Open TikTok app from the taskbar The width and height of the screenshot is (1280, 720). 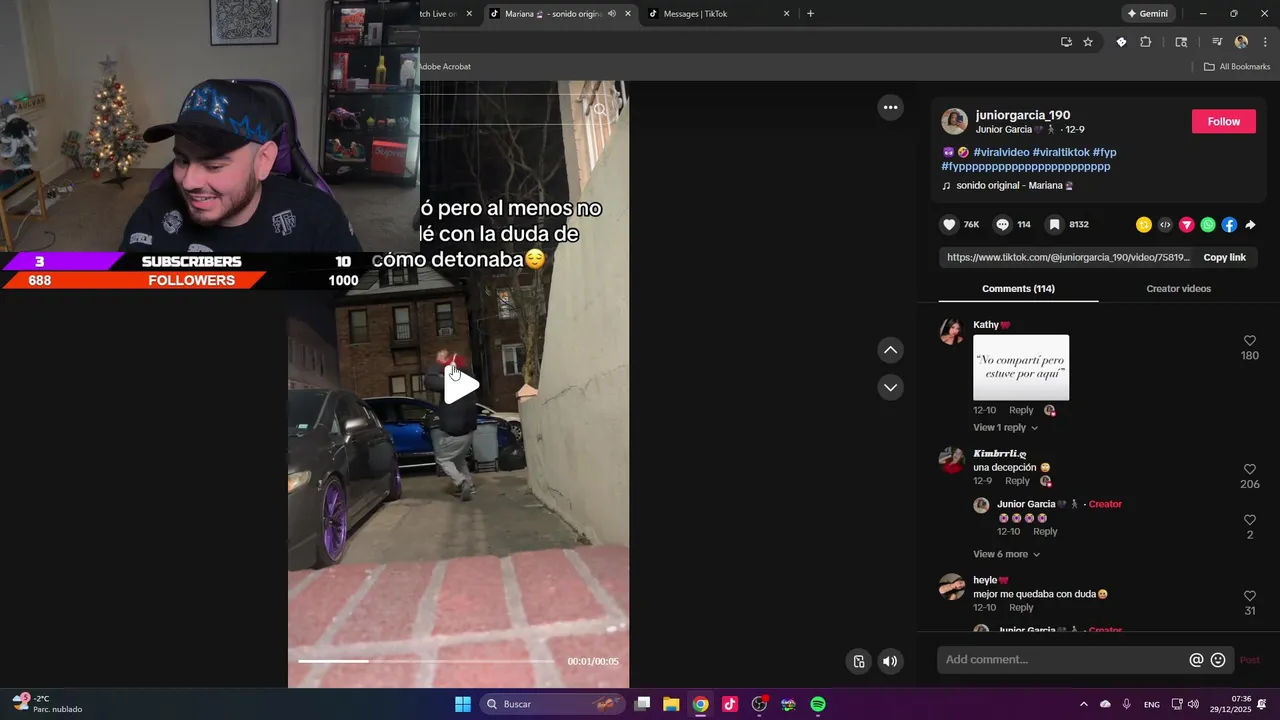730,704
